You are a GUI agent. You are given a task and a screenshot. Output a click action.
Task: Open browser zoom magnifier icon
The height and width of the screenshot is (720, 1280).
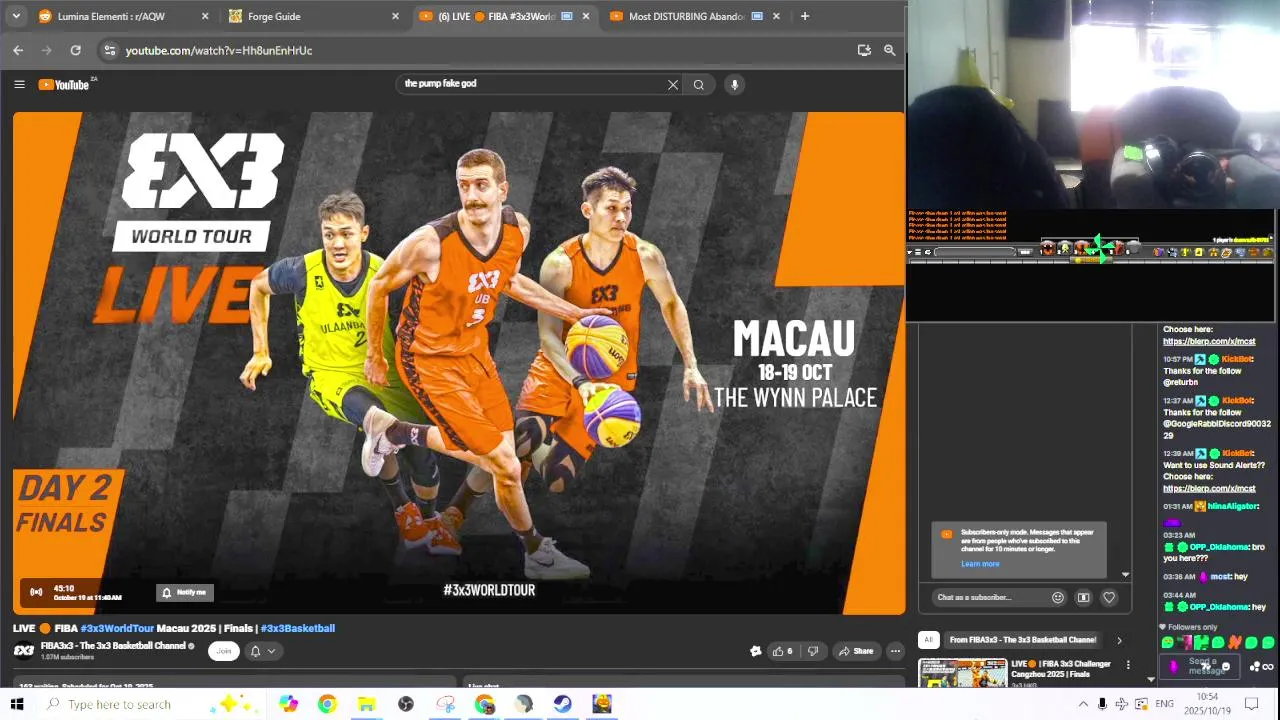point(889,50)
